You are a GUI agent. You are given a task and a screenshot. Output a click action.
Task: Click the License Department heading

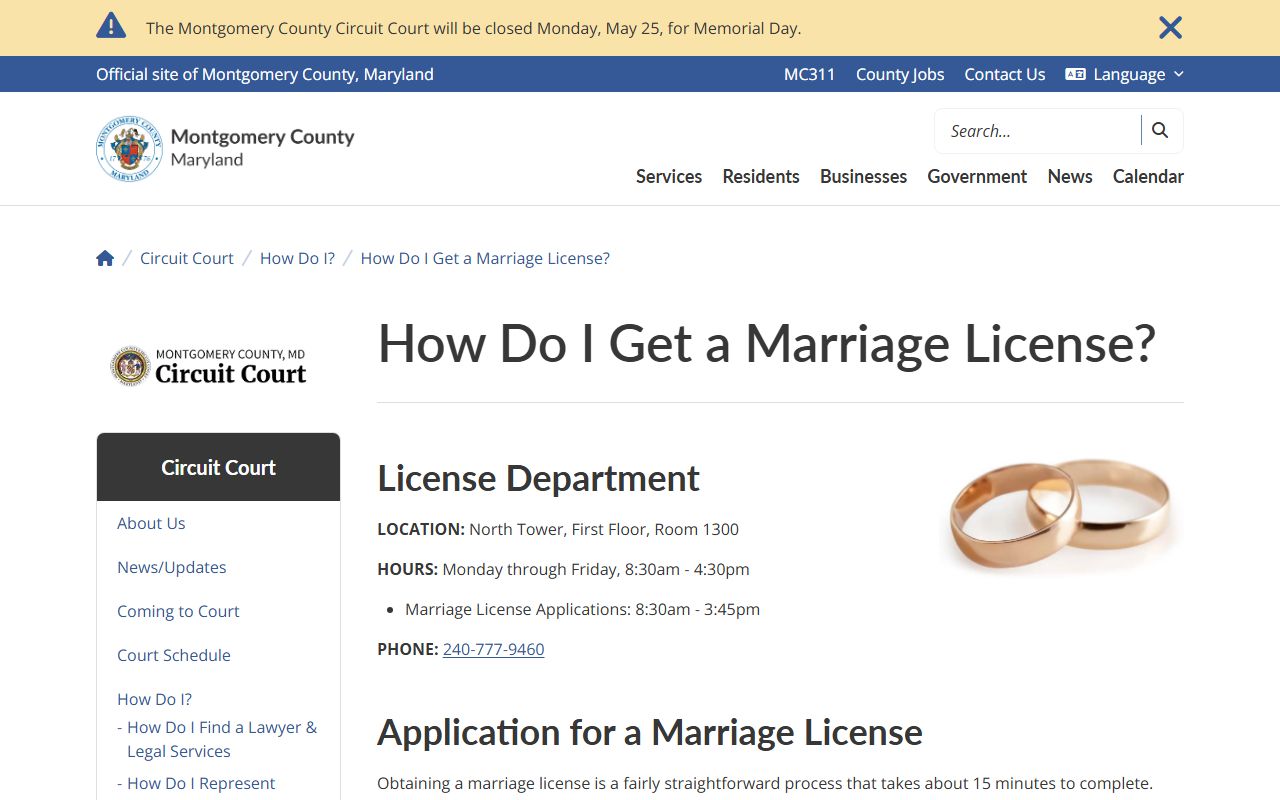pyautogui.click(x=538, y=478)
